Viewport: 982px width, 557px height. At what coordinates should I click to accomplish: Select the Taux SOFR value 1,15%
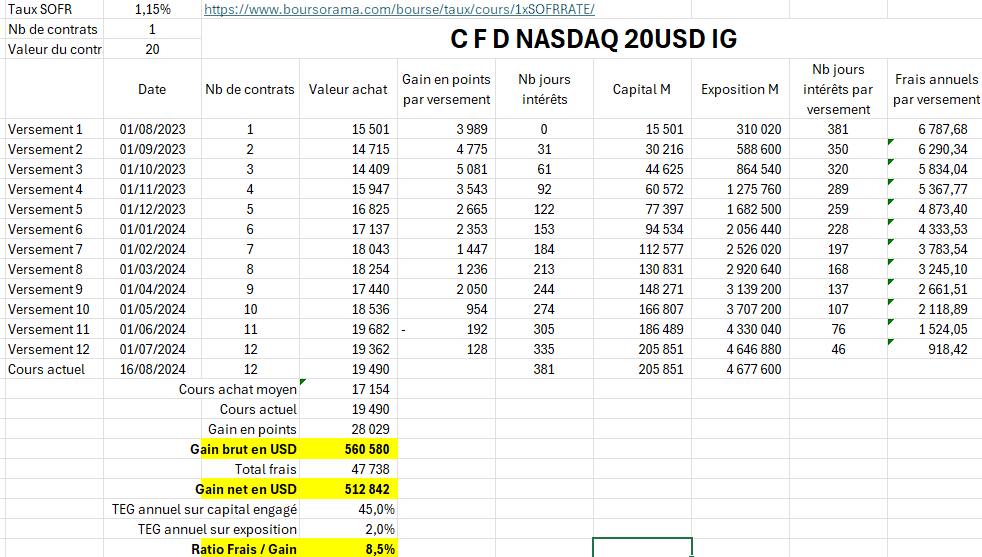coord(152,9)
